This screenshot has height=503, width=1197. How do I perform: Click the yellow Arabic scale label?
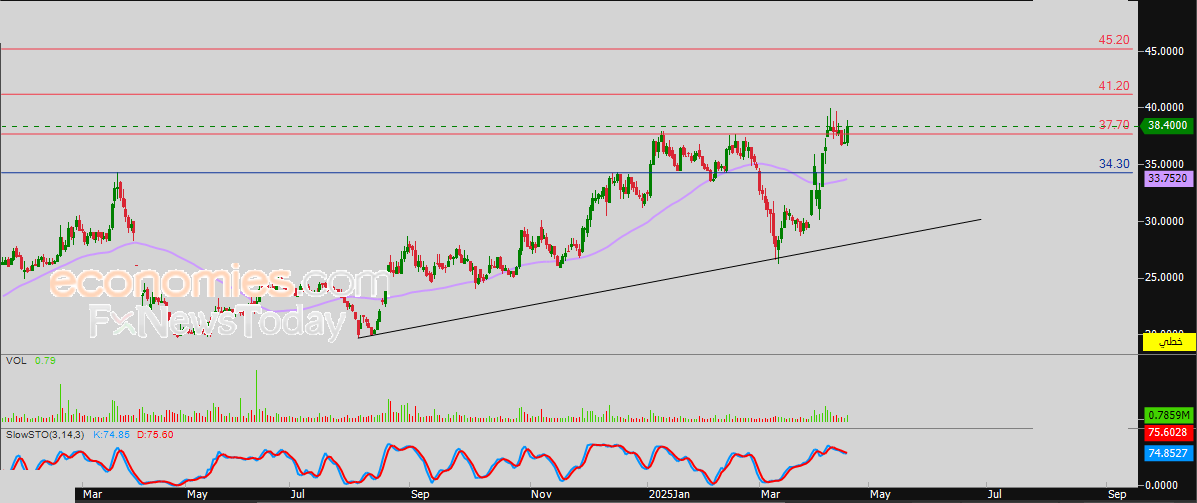[1169, 342]
